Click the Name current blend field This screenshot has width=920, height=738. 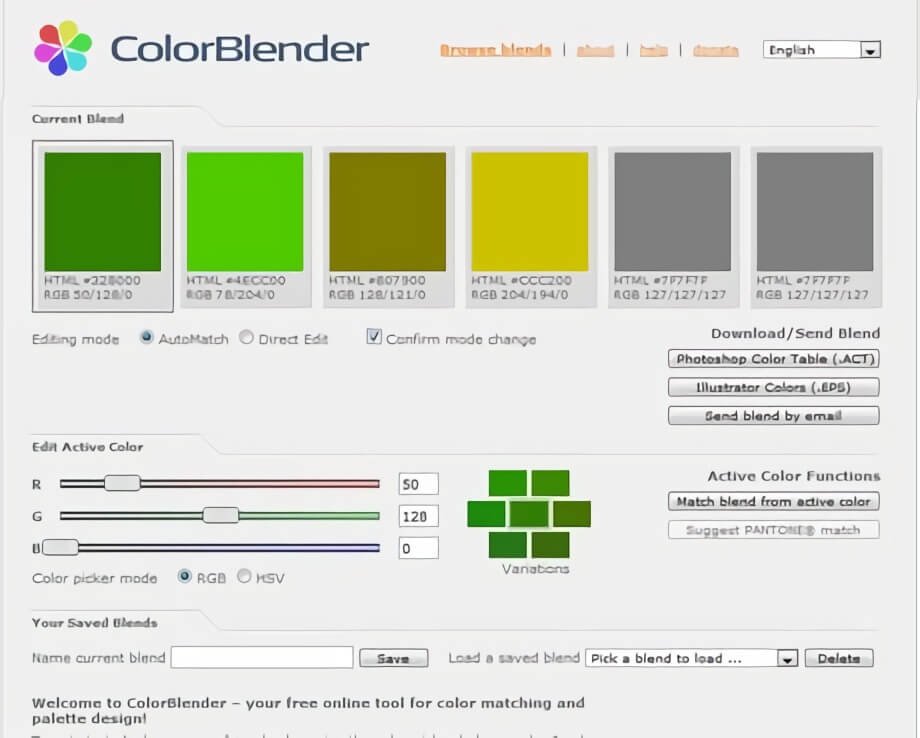coord(262,658)
